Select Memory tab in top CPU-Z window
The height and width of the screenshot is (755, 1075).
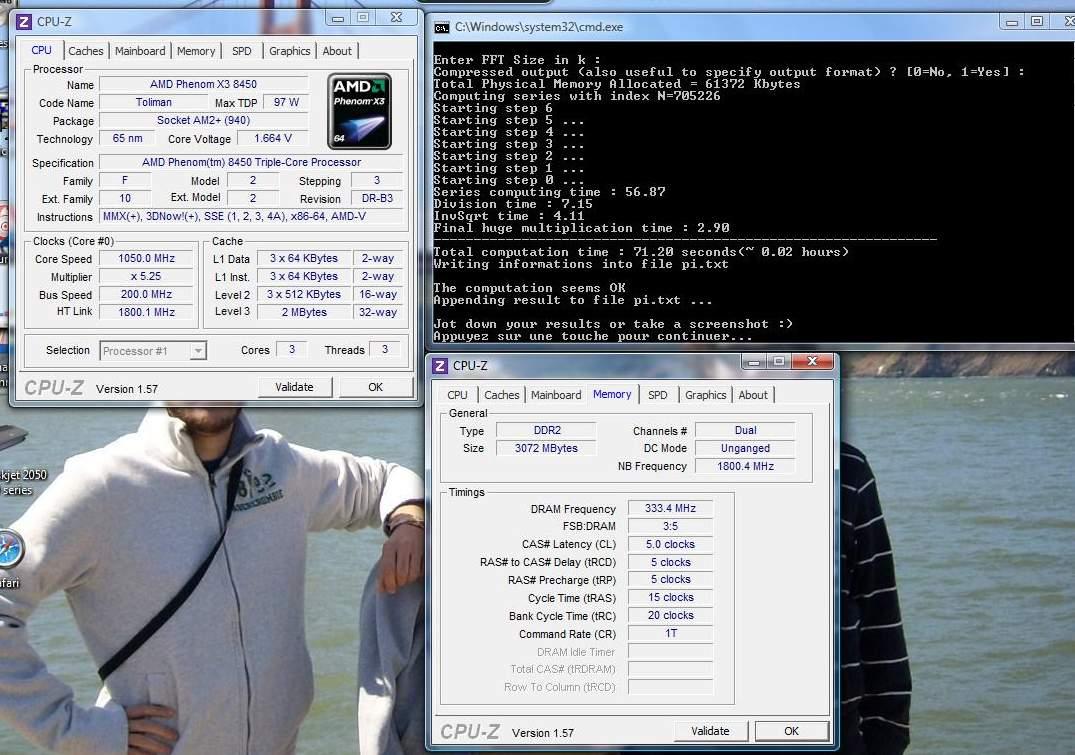(196, 51)
